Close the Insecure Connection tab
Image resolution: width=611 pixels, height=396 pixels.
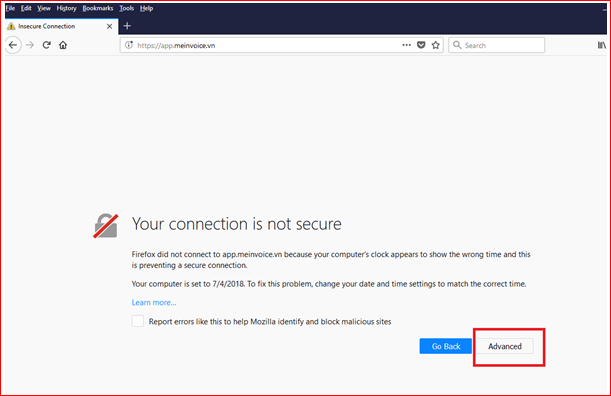coord(109,26)
